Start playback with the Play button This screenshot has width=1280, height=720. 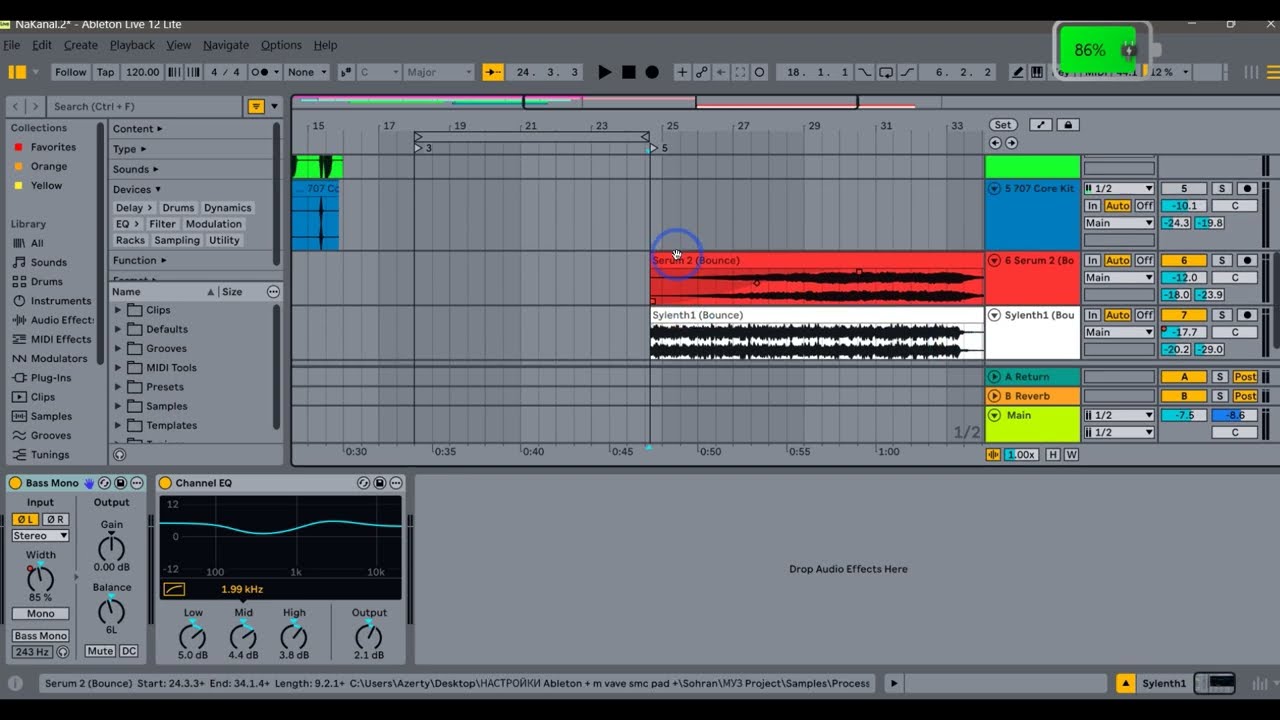(604, 72)
